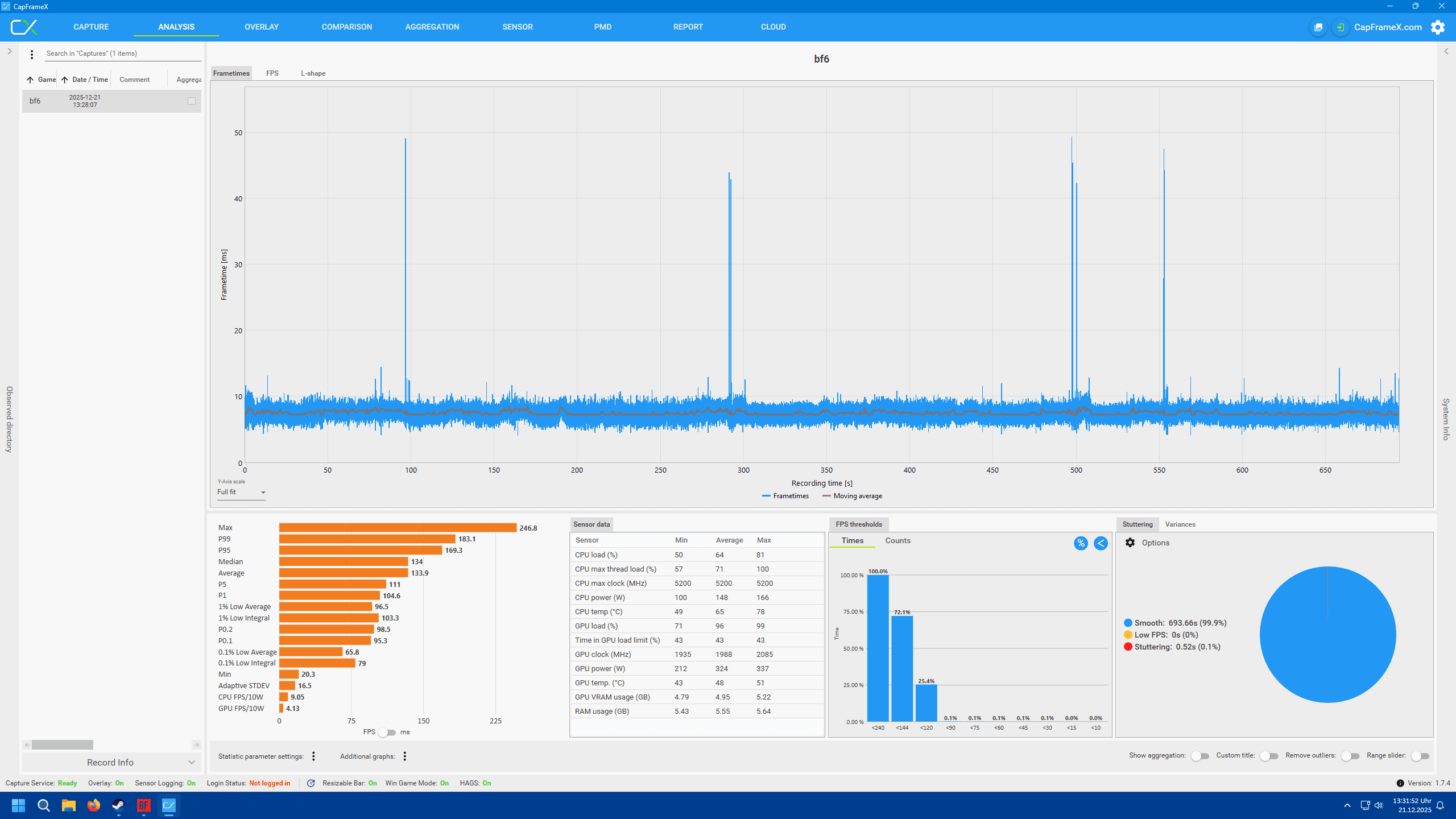
Task: Enable the Remove outliers toggle
Action: [x=1350, y=756]
